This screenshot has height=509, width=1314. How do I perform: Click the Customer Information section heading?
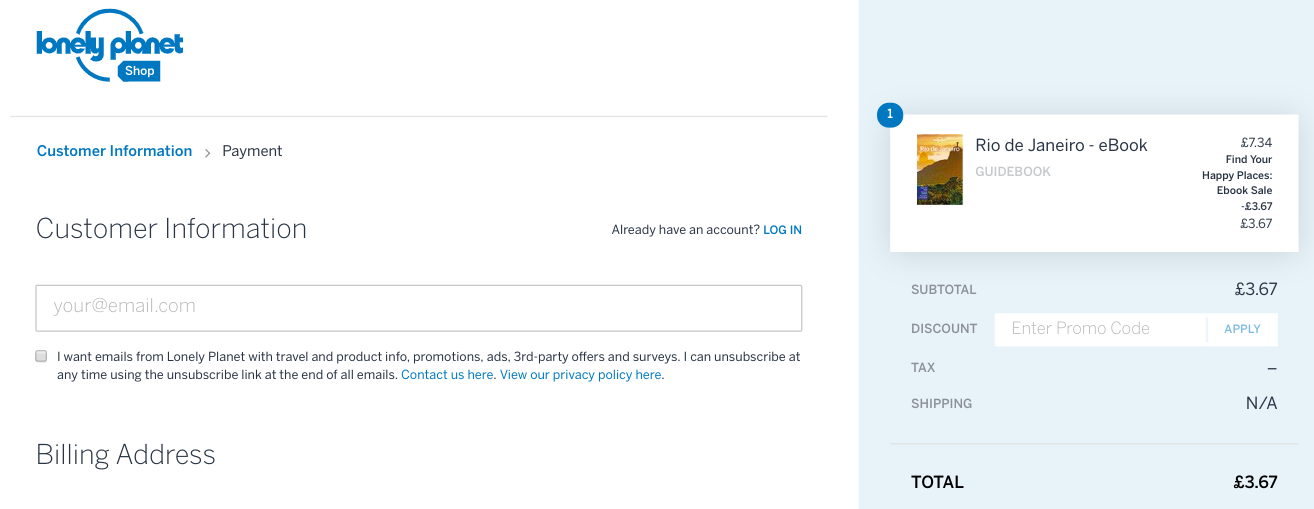[x=171, y=229]
